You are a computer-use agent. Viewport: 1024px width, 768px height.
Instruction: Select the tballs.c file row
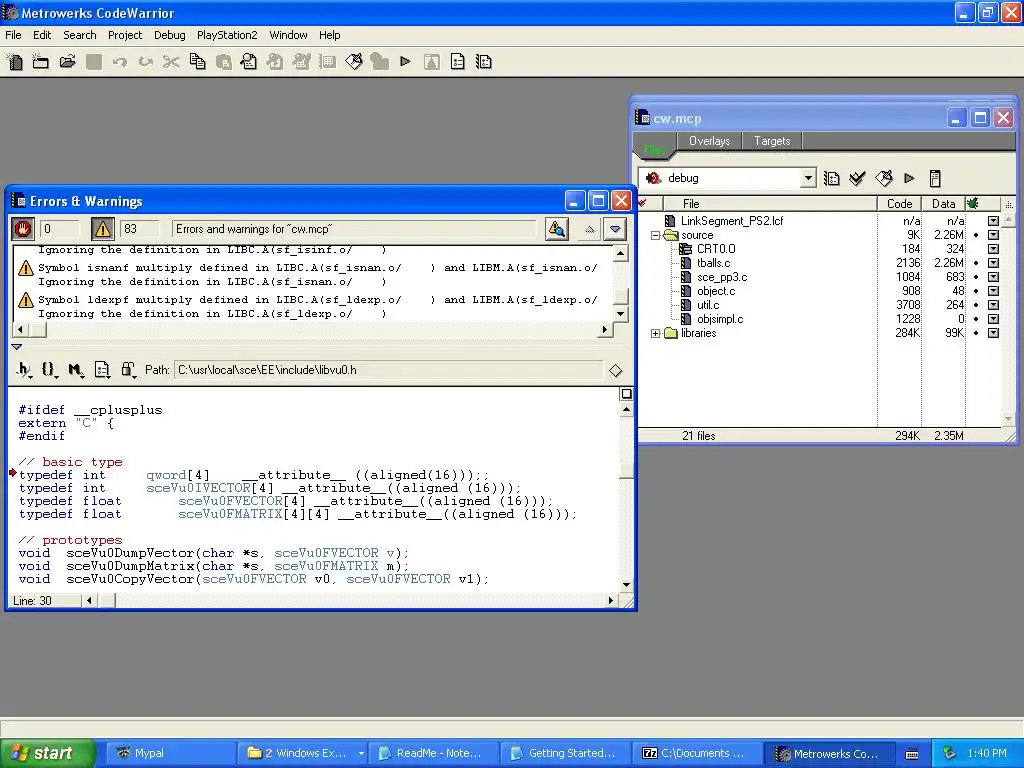713,263
